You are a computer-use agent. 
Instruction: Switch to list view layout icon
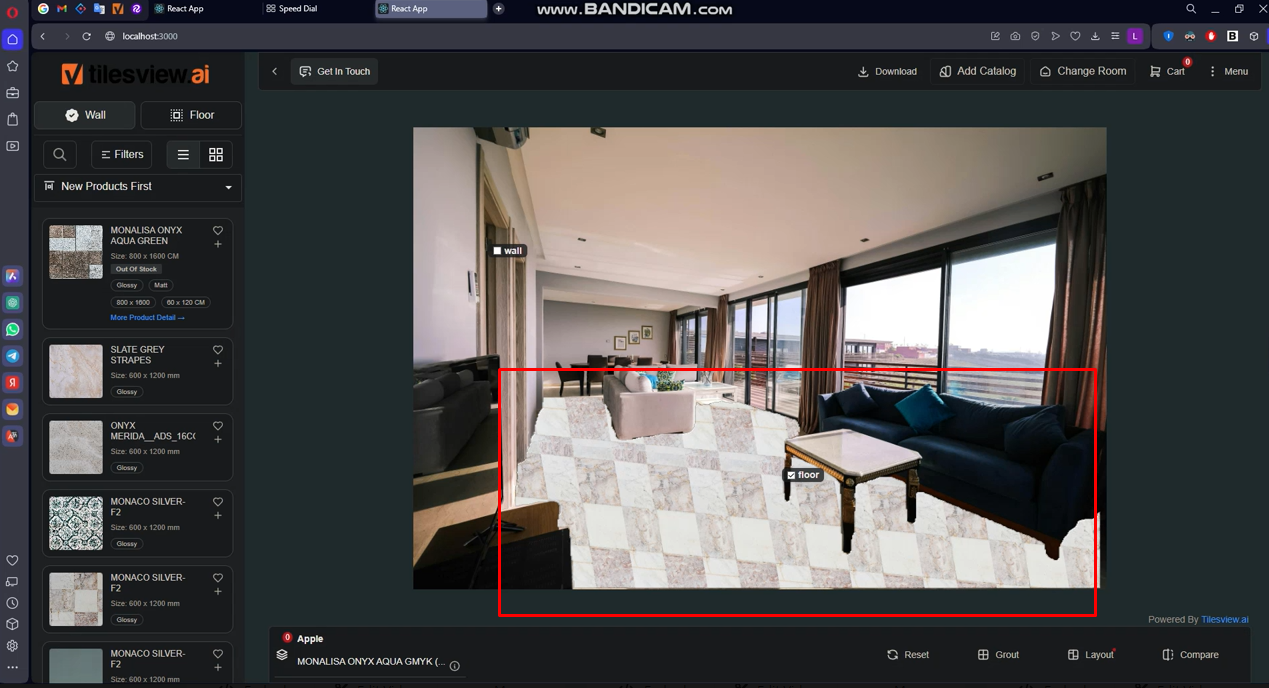click(183, 155)
